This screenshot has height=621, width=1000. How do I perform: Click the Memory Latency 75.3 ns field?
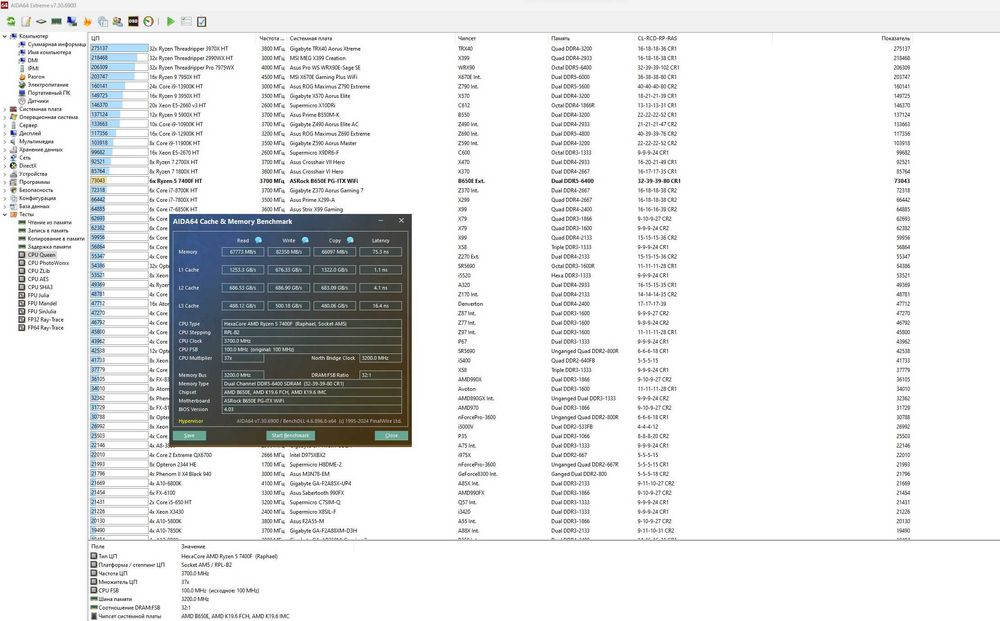[x=380, y=252]
